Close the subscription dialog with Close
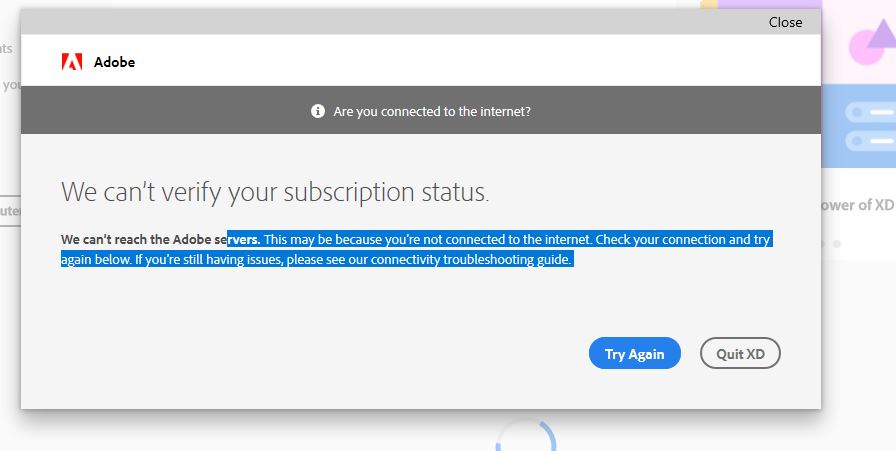896x451 pixels. (785, 22)
